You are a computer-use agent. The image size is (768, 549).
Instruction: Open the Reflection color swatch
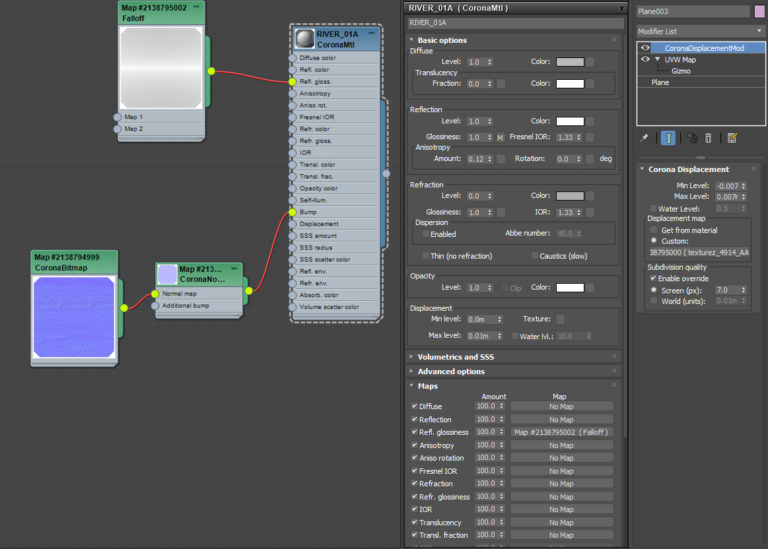[x=570, y=122]
